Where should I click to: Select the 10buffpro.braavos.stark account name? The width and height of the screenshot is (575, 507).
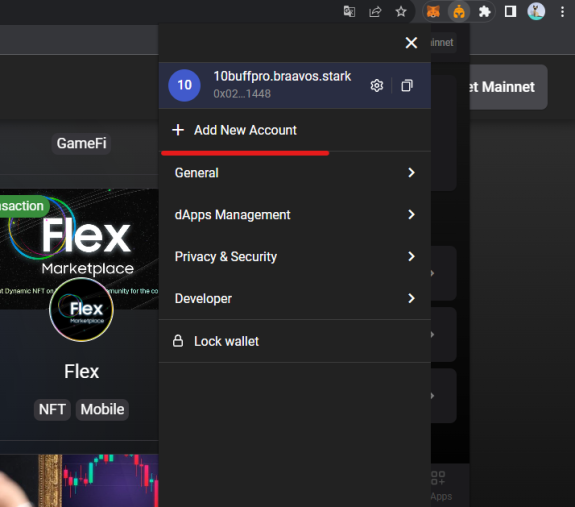pos(282,76)
